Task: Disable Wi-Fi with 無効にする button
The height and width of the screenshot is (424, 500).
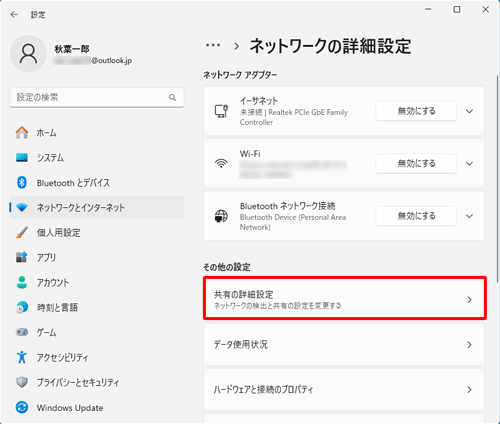Action: pyautogui.click(x=416, y=163)
